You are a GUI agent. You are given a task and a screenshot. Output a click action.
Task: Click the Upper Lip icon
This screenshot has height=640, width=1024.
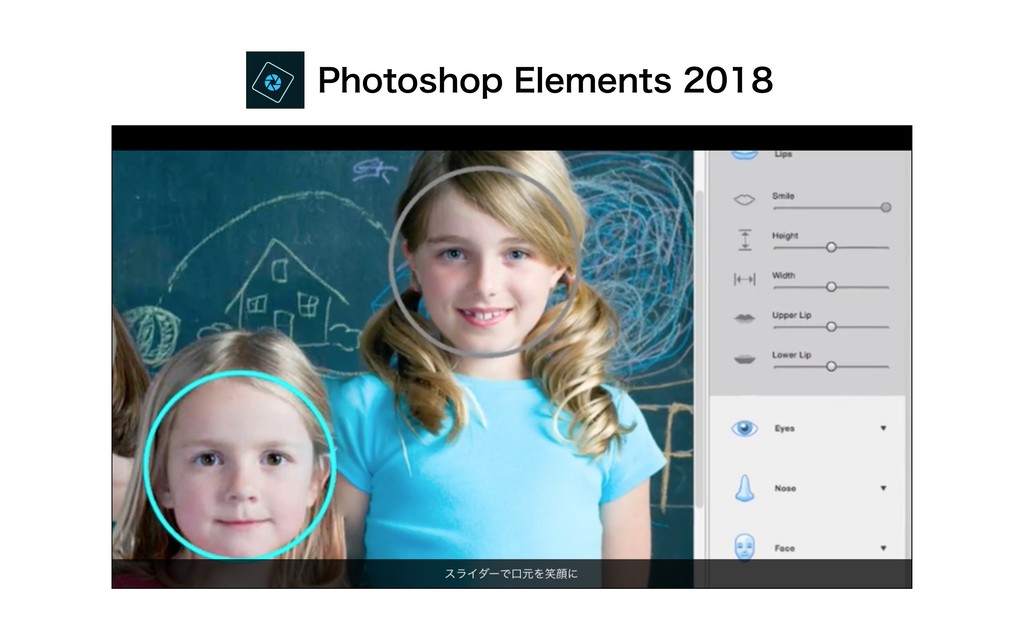click(744, 319)
